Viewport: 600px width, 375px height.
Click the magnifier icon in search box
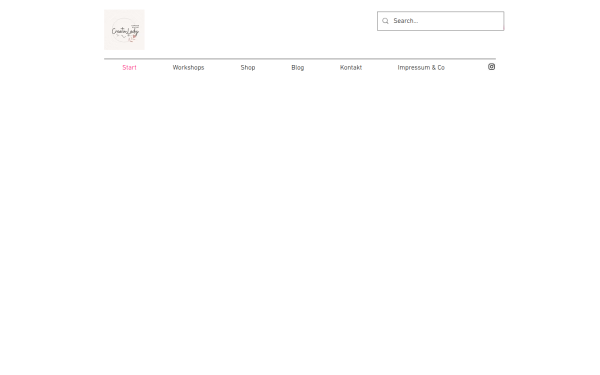pos(385,21)
